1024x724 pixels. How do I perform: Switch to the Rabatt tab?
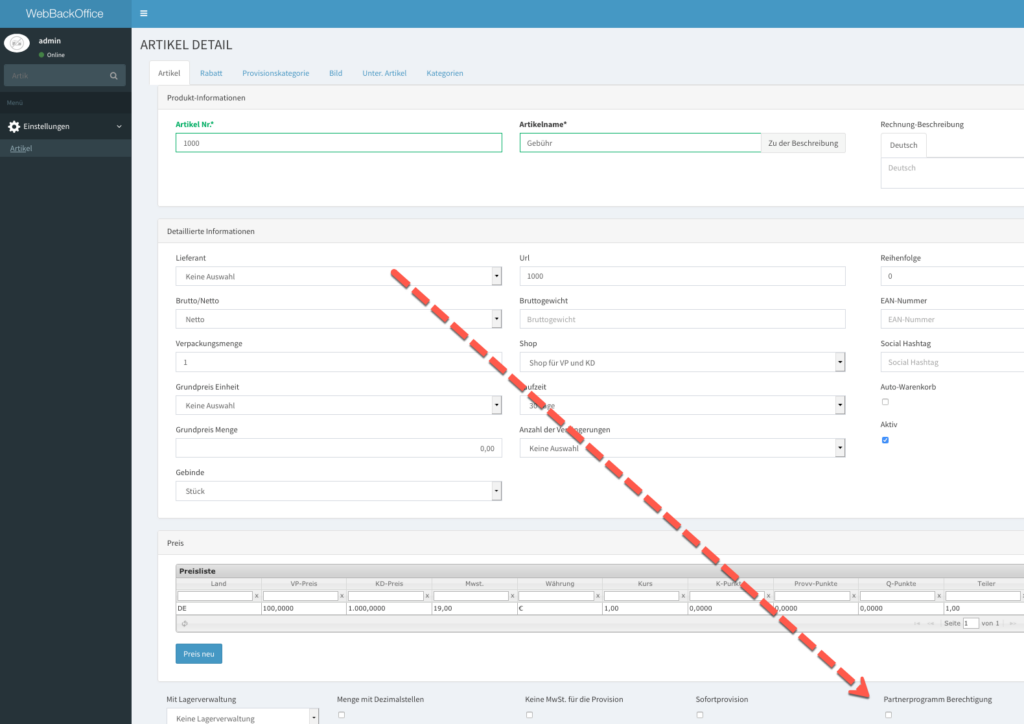click(x=211, y=73)
